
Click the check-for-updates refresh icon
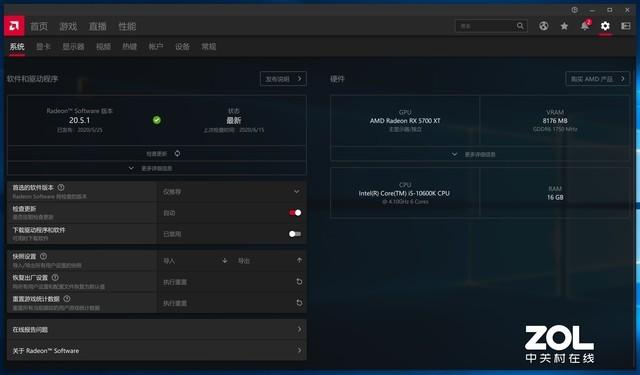pyautogui.click(x=177, y=153)
